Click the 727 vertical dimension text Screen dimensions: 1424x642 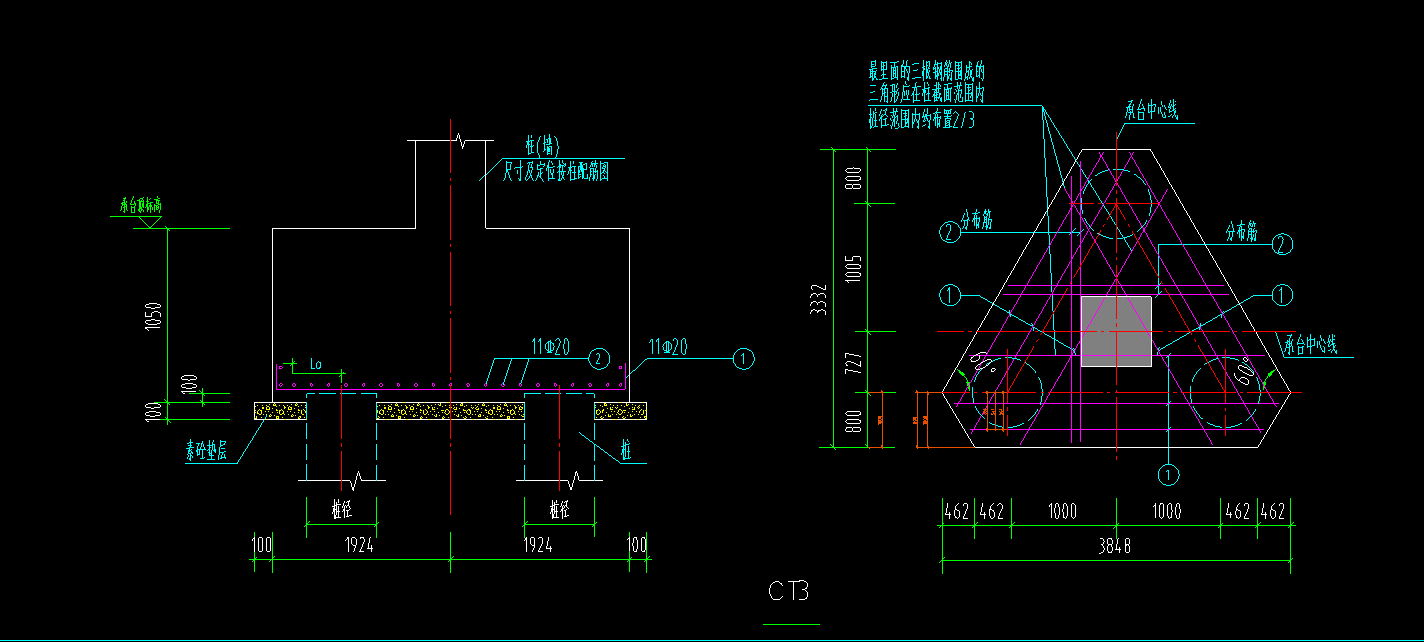[853, 360]
